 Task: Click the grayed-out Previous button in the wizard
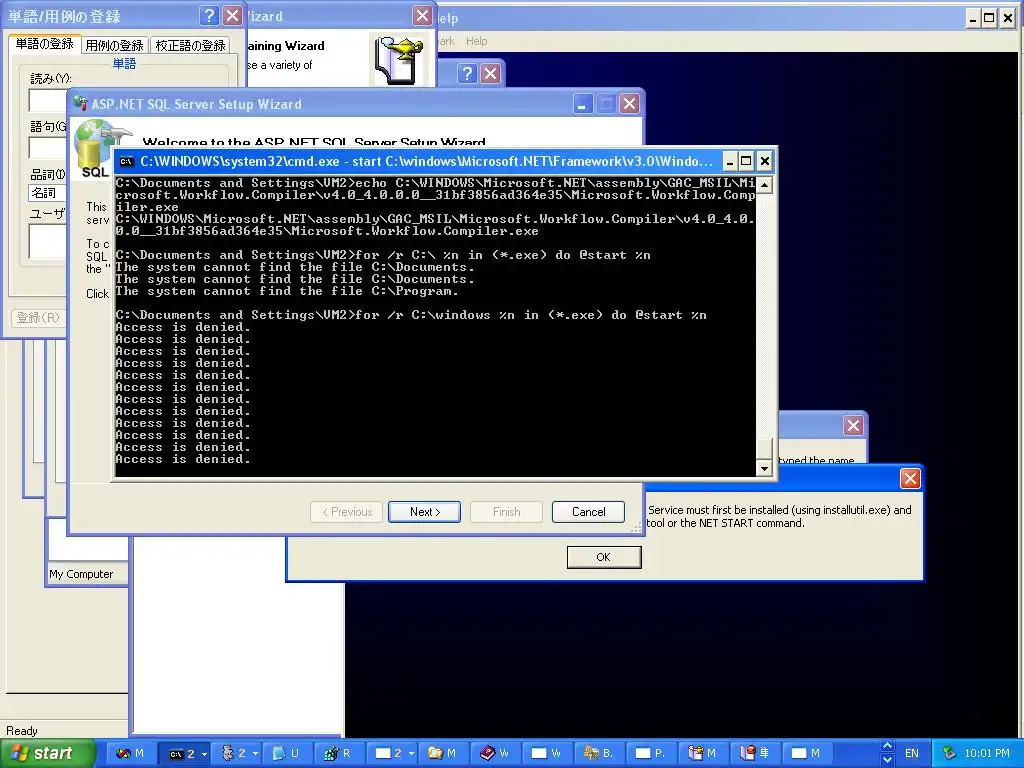(x=347, y=512)
